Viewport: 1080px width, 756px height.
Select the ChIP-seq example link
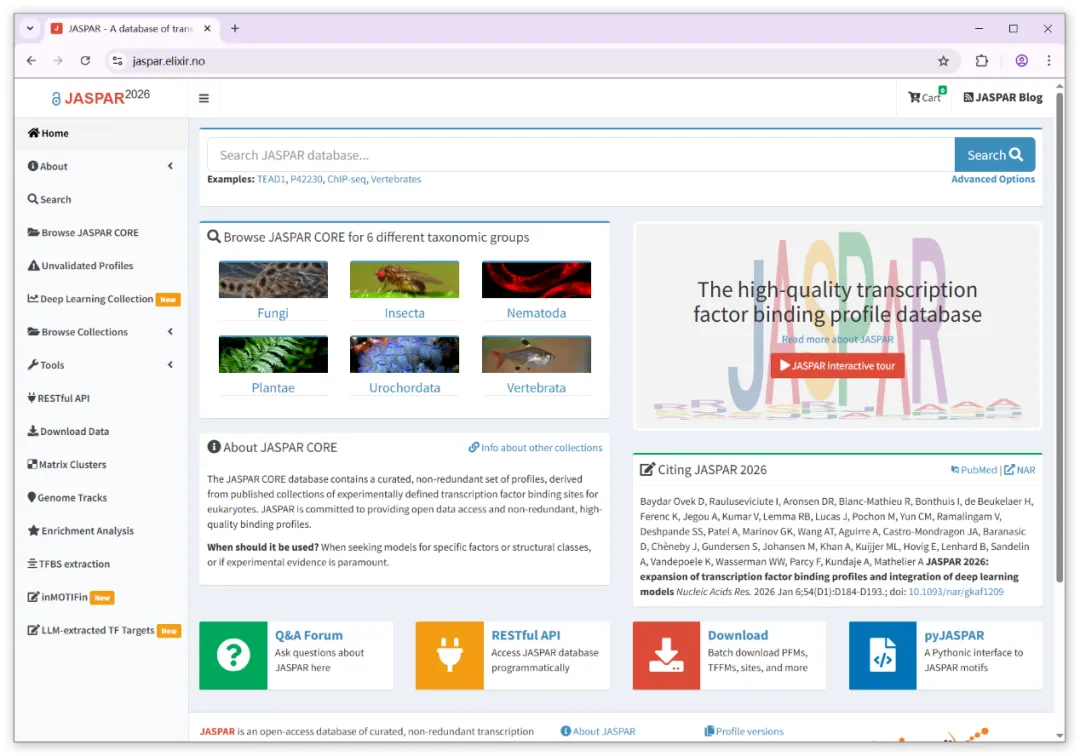pyautogui.click(x=346, y=179)
